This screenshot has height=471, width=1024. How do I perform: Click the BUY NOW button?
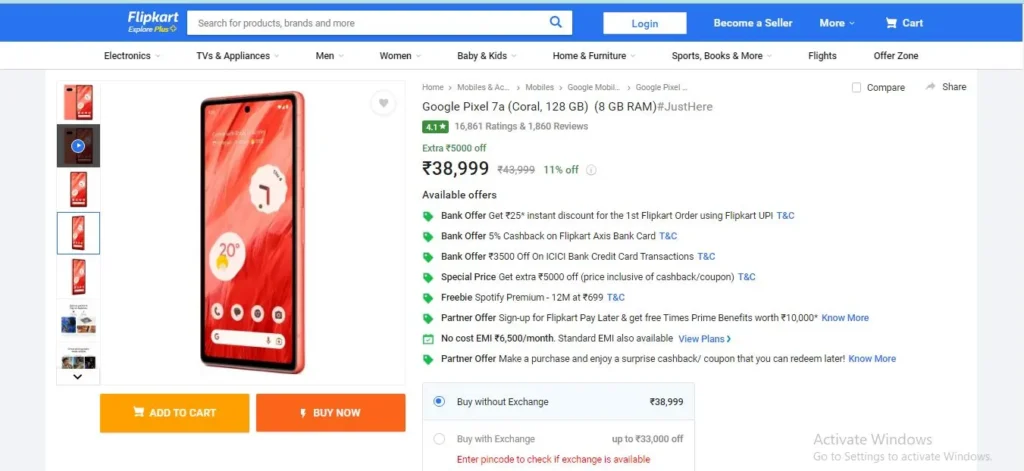pos(330,413)
